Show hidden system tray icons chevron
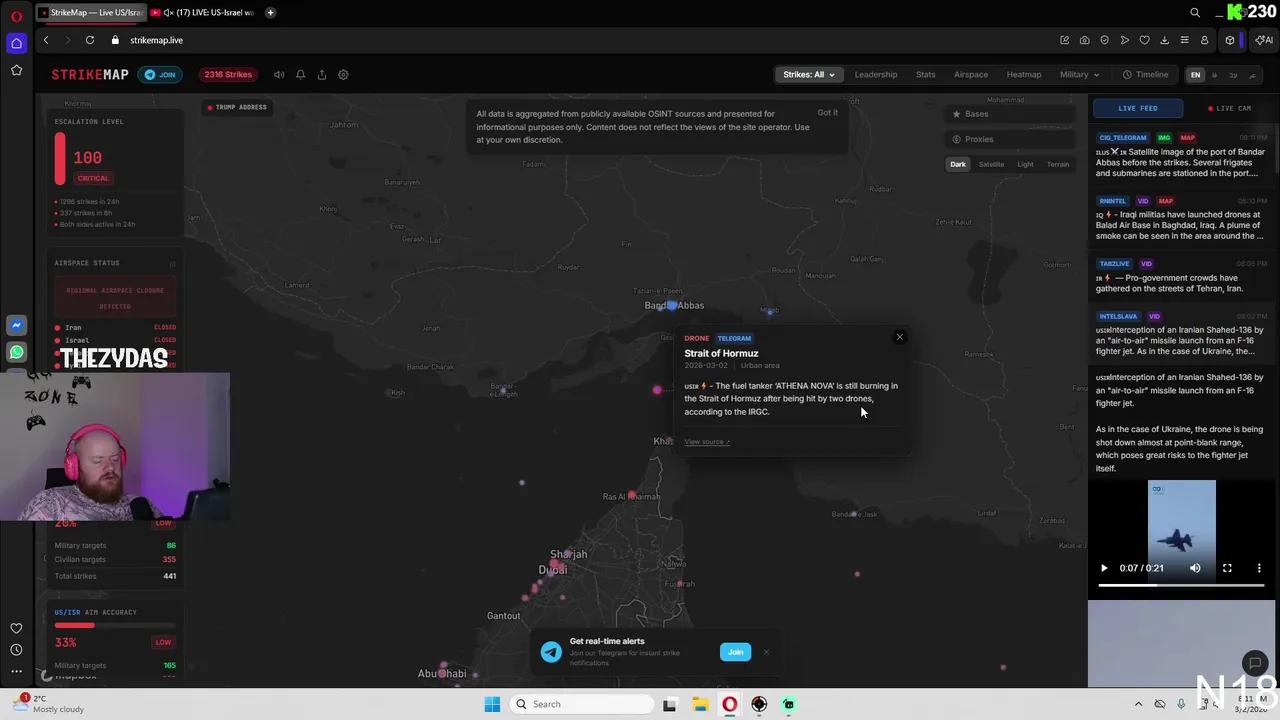 point(1138,704)
